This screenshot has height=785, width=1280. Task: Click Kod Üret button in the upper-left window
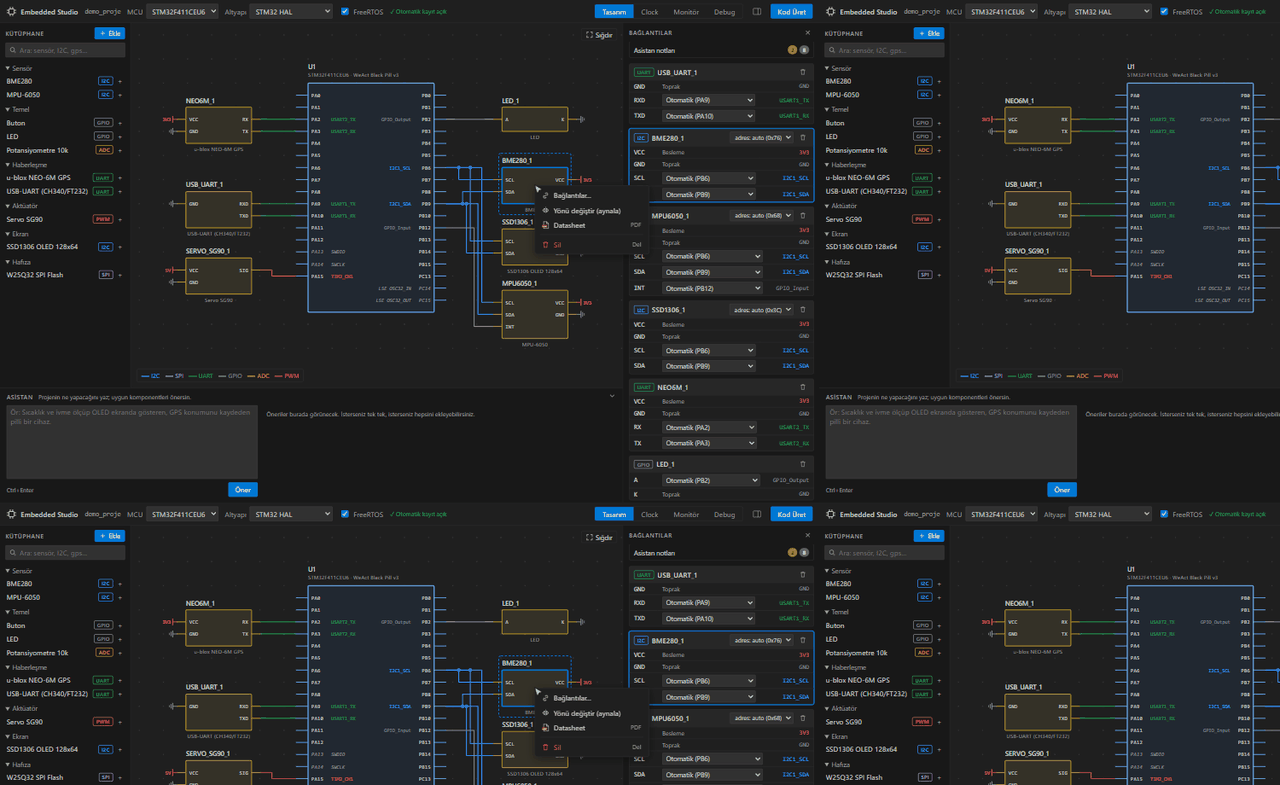791,12
